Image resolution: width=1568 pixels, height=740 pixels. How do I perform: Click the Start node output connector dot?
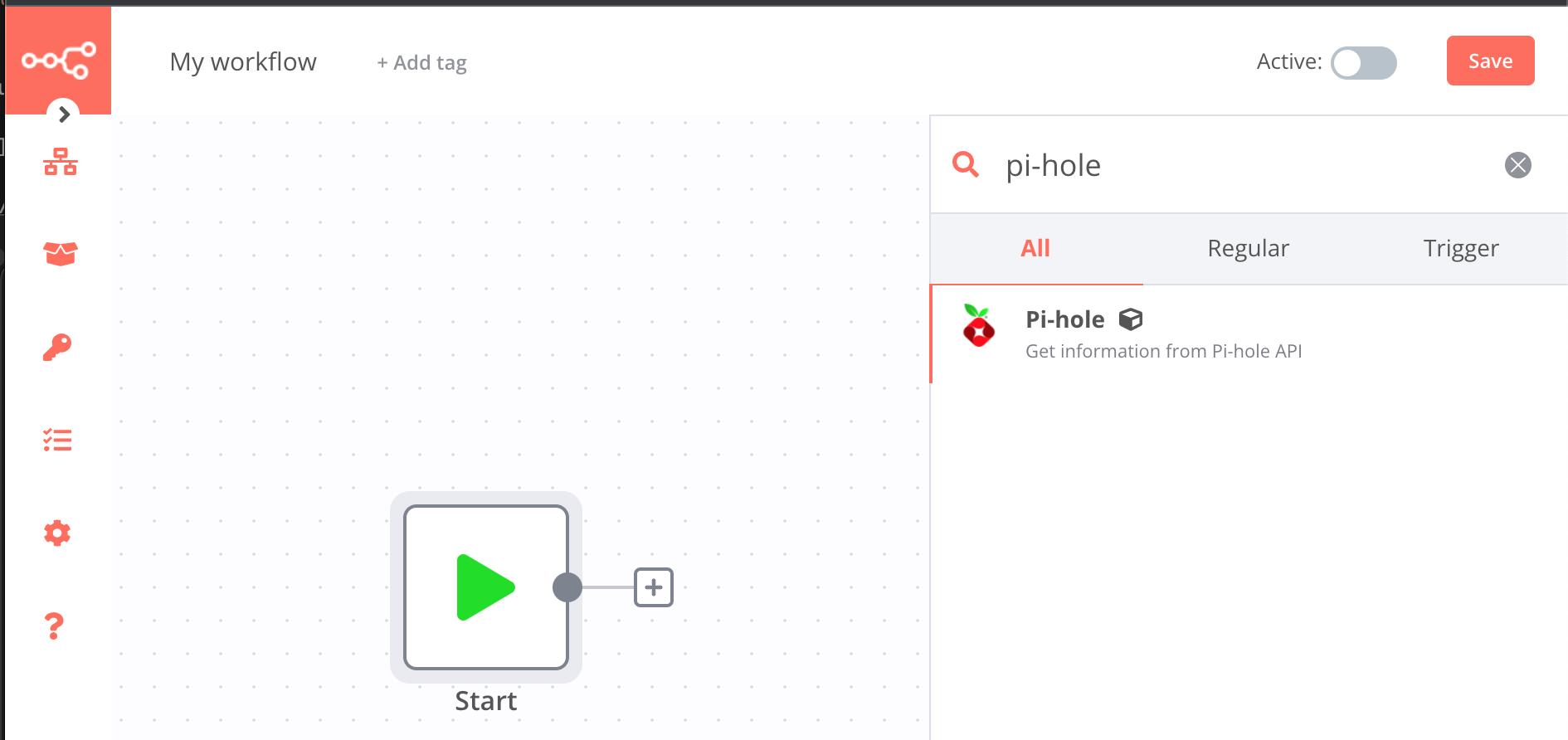567,587
